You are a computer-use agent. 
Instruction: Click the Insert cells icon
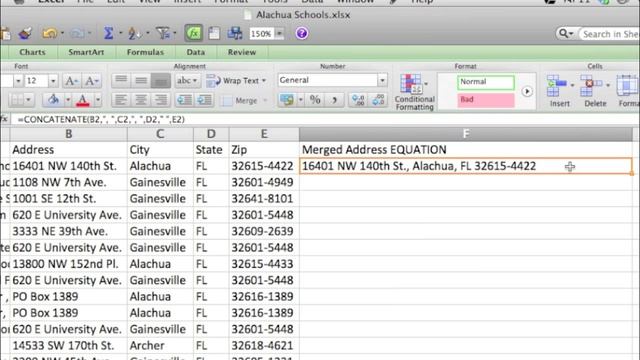(x=557, y=86)
